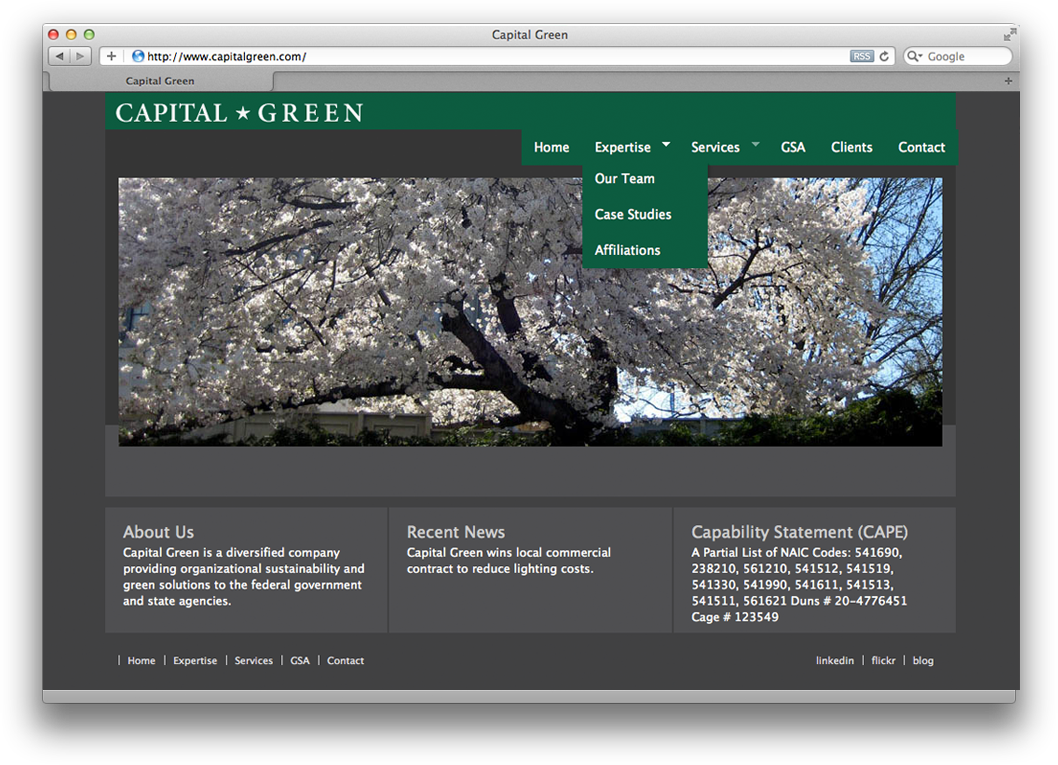Open a new tab with the plus icon
The height and width of the screenshot is (765, 1058).
coord(1008,81)
